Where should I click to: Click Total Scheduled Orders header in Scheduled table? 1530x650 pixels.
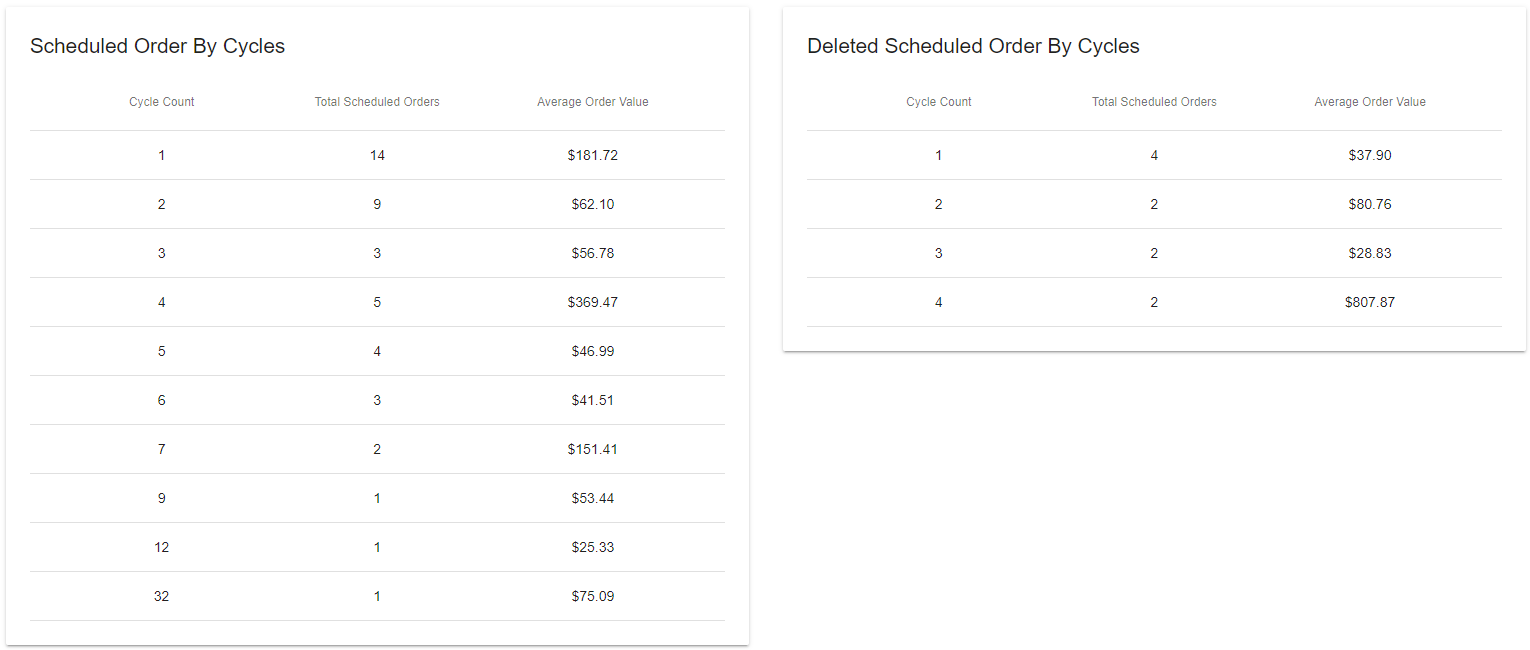pos(377,102)
